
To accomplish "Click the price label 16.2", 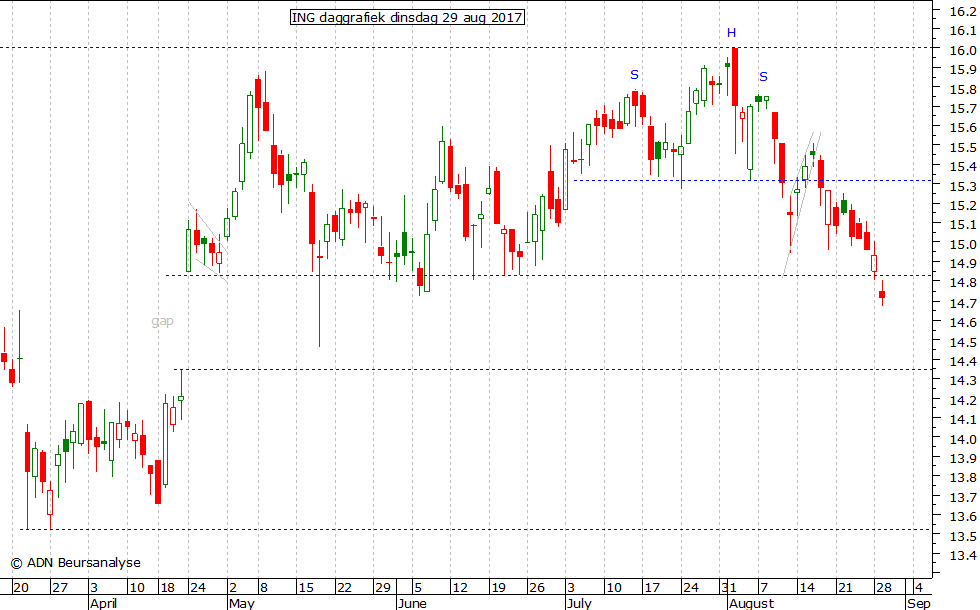I will click(x=963, y=11).
